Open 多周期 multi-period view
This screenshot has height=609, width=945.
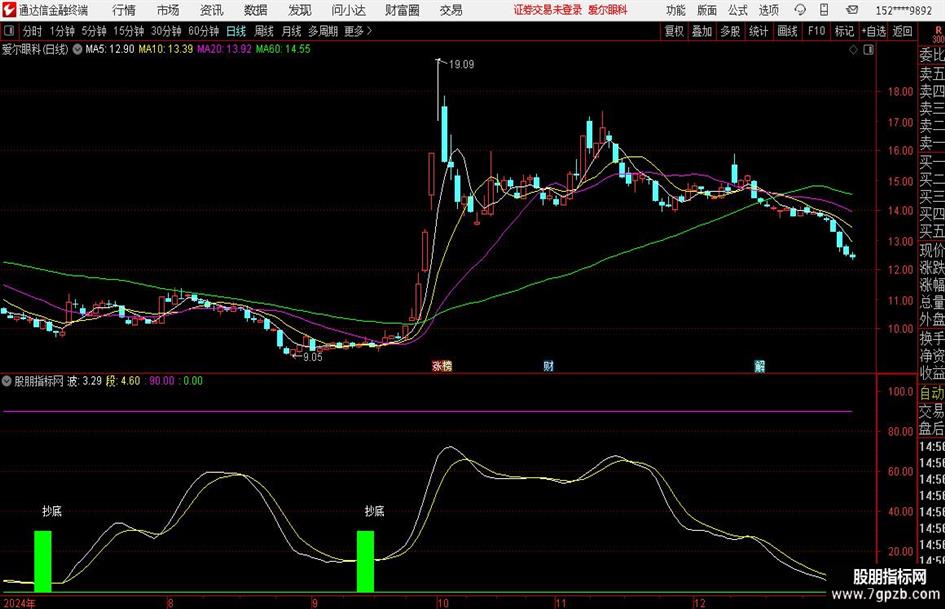pyautogui.click(x=323, y=31)
